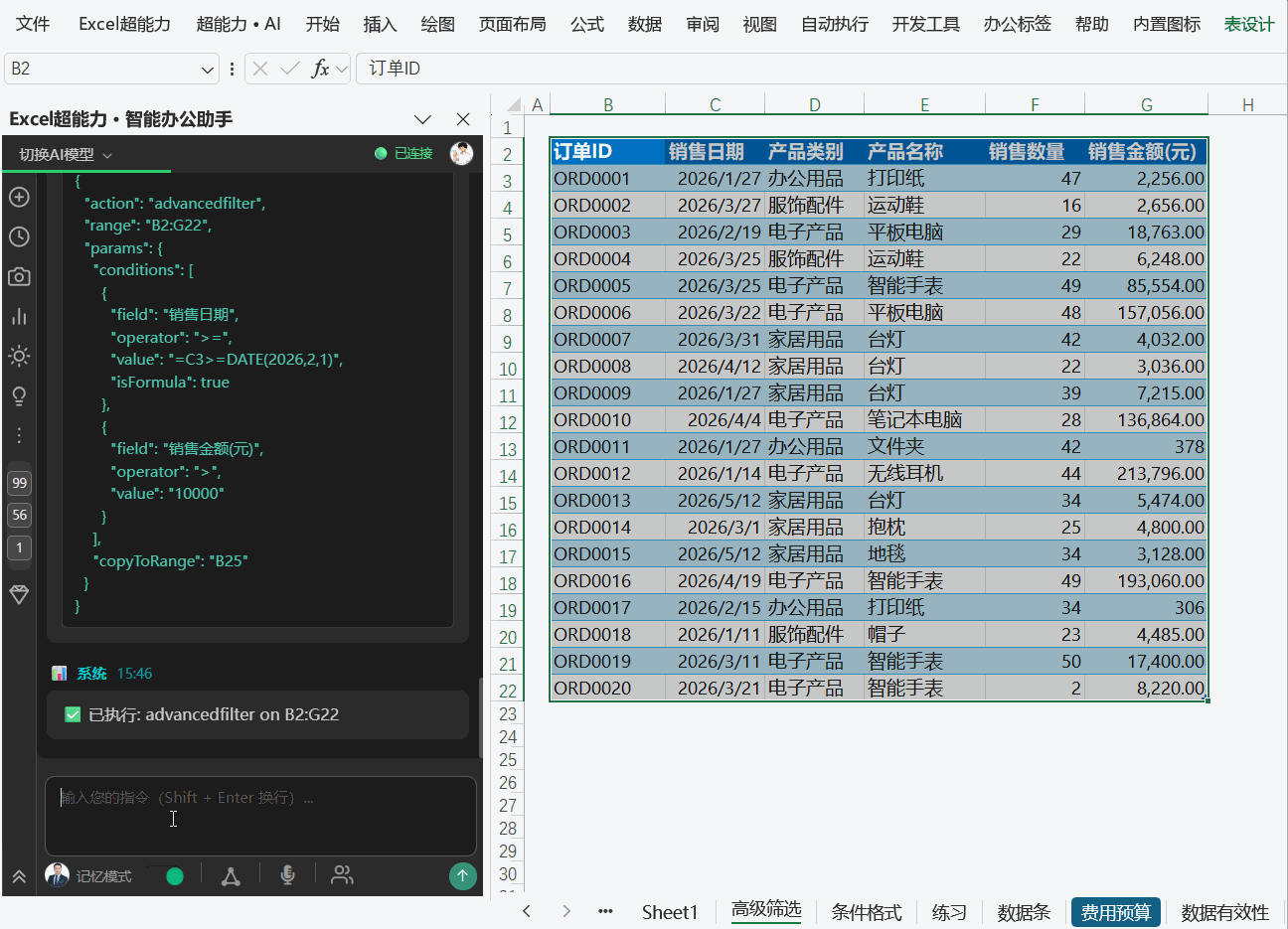The image size is (1288, 929).
Task: Click the lightbulb ideas icon
Action: tap(19, 395)
